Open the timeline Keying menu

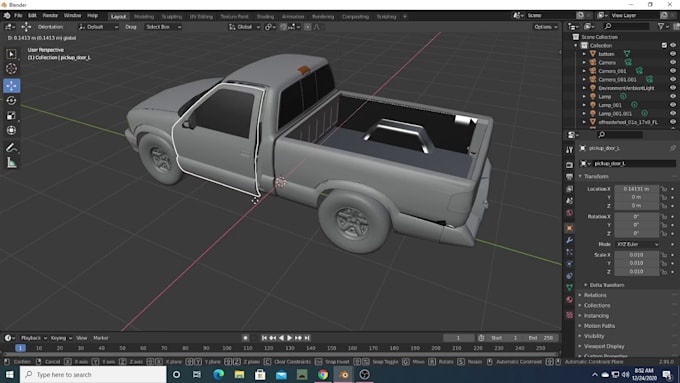[61, 338]
